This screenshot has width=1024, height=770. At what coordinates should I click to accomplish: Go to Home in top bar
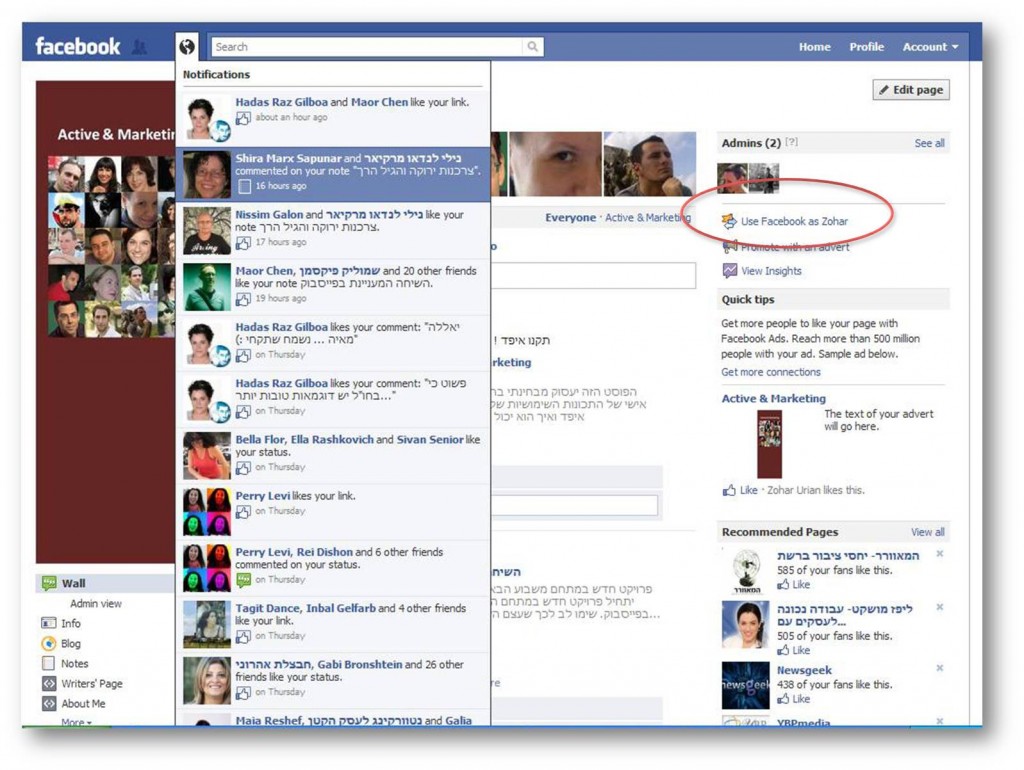(x=814, y=46)
